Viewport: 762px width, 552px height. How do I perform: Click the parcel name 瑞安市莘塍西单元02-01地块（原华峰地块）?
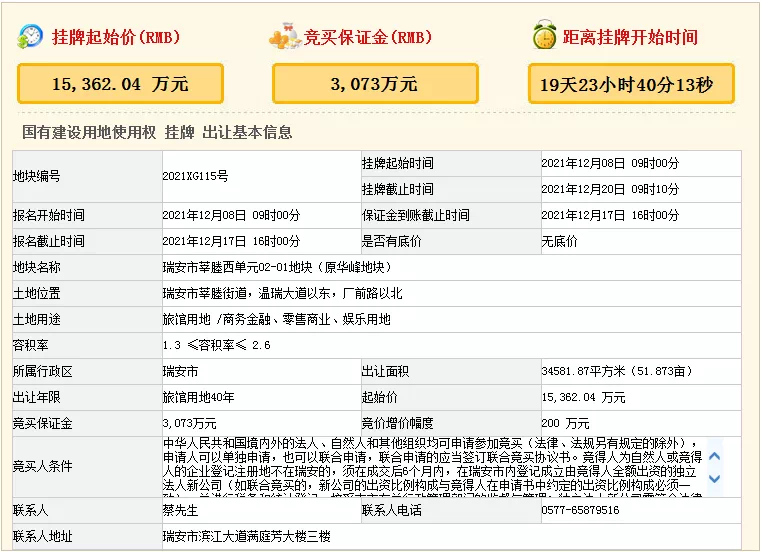click(x=277, y=267)
